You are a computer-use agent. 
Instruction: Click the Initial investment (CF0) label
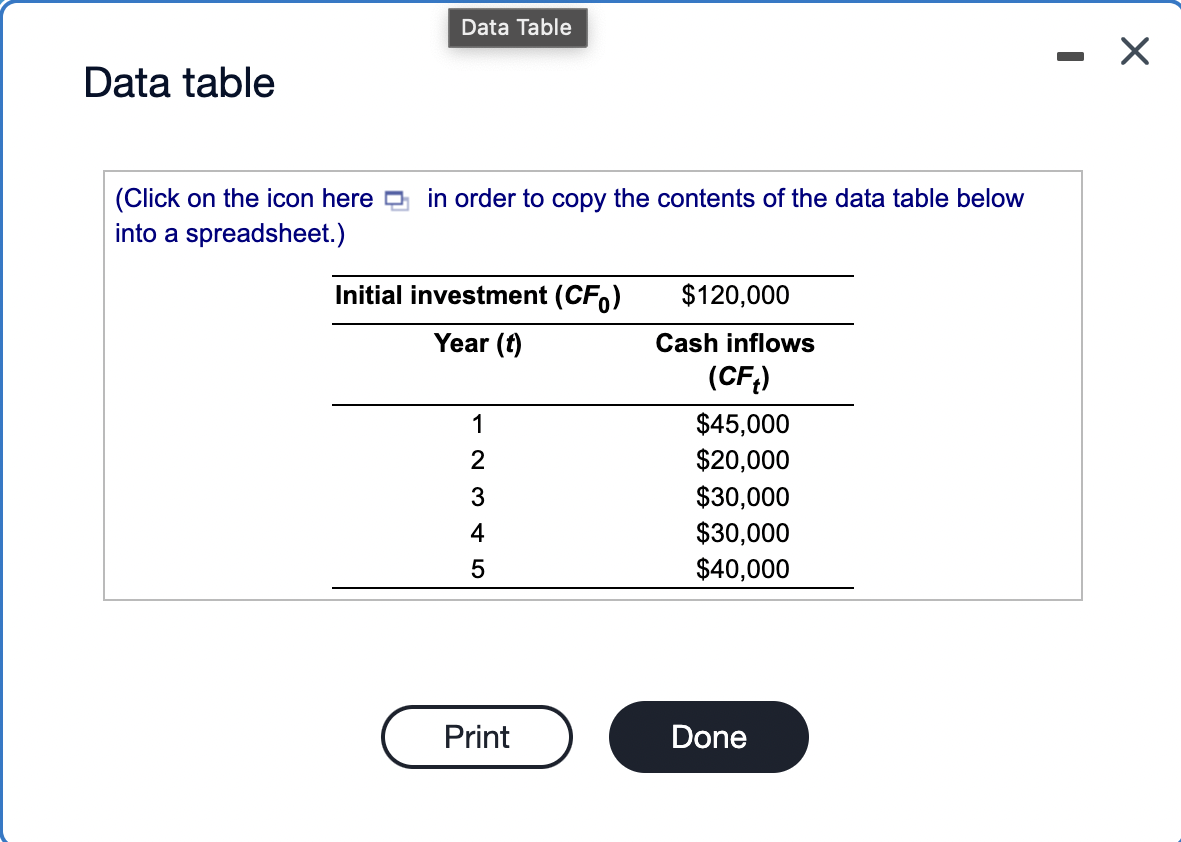click(478, 296)
